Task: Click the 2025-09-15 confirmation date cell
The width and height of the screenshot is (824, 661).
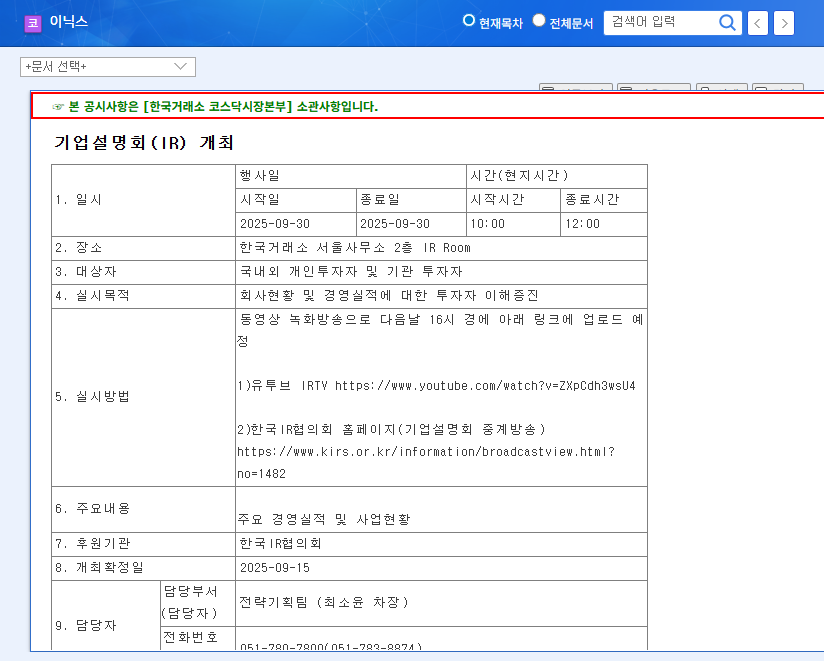Action: [x=441, y=568]
